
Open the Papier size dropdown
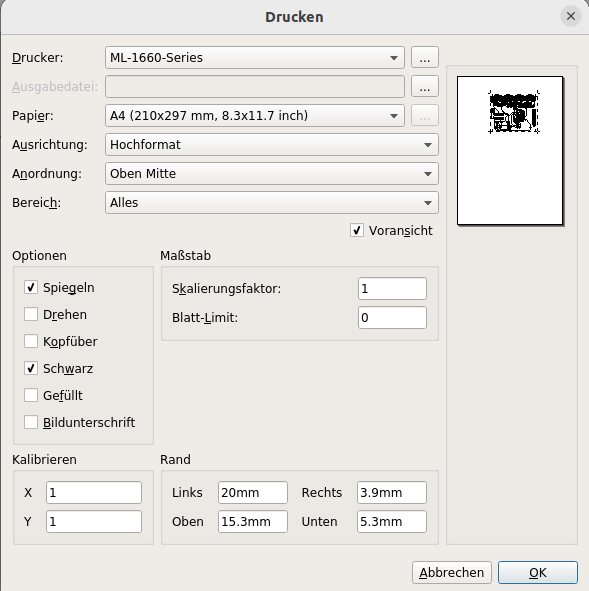(255, 116)
